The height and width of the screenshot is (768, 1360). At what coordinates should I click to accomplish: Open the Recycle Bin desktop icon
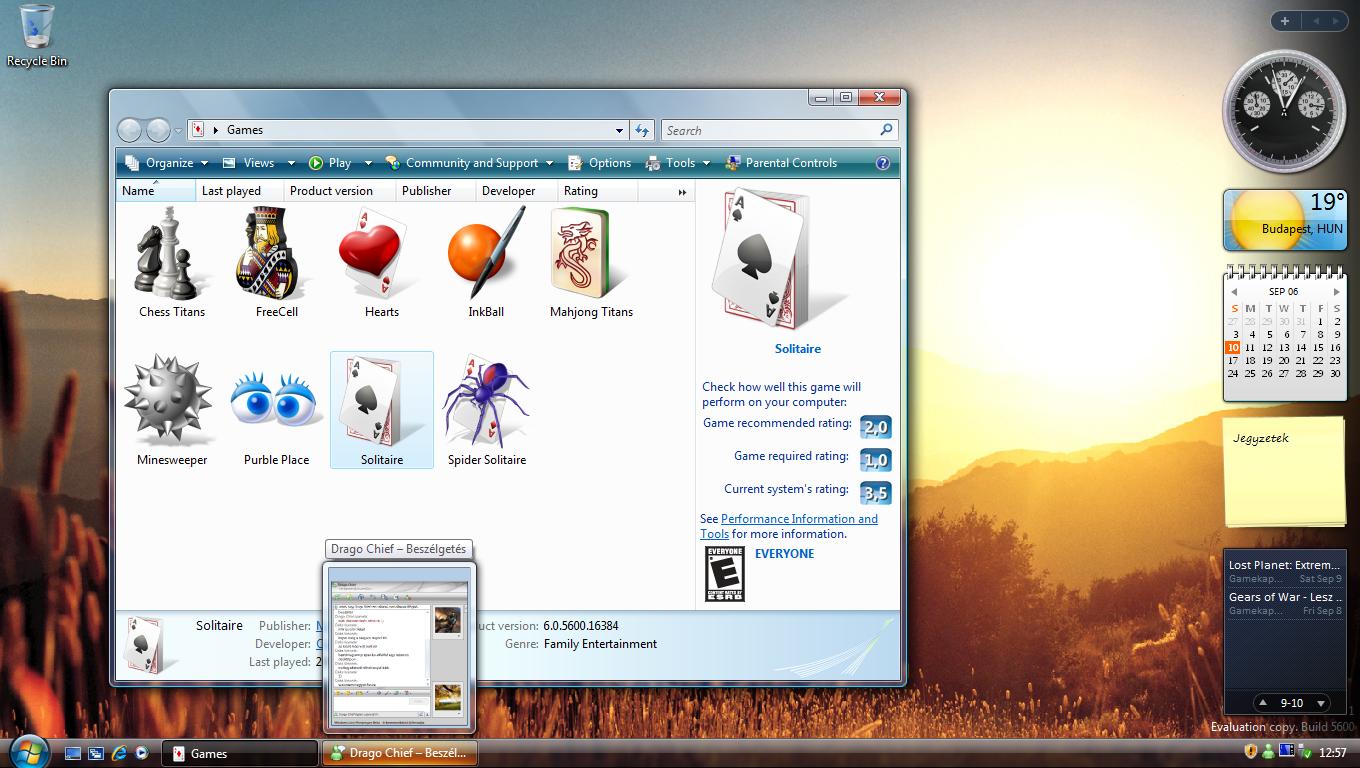(x=37, y=35)
